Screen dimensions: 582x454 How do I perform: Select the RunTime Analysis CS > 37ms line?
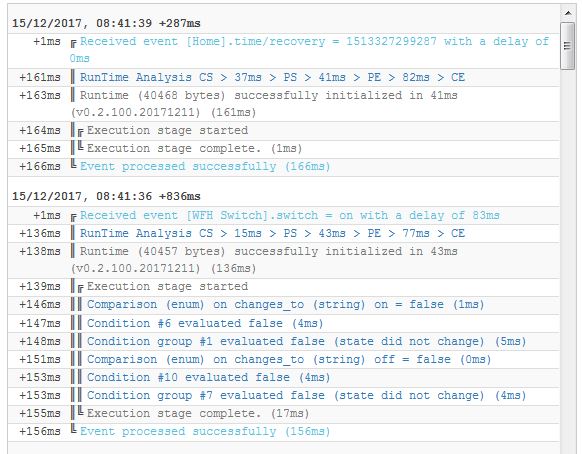(284, 77)
